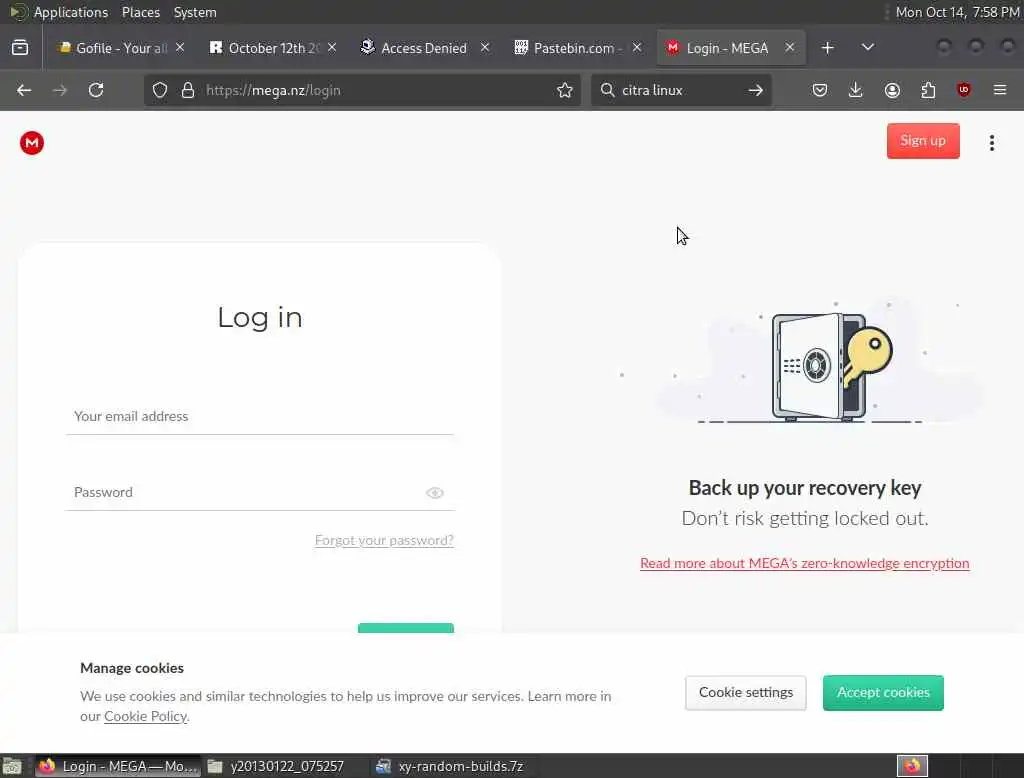The height and width of the screenshot is (778, 1024).
Task: Click the Firefox workspace switcher thumbnail
Action: click(x=912, y=766)
